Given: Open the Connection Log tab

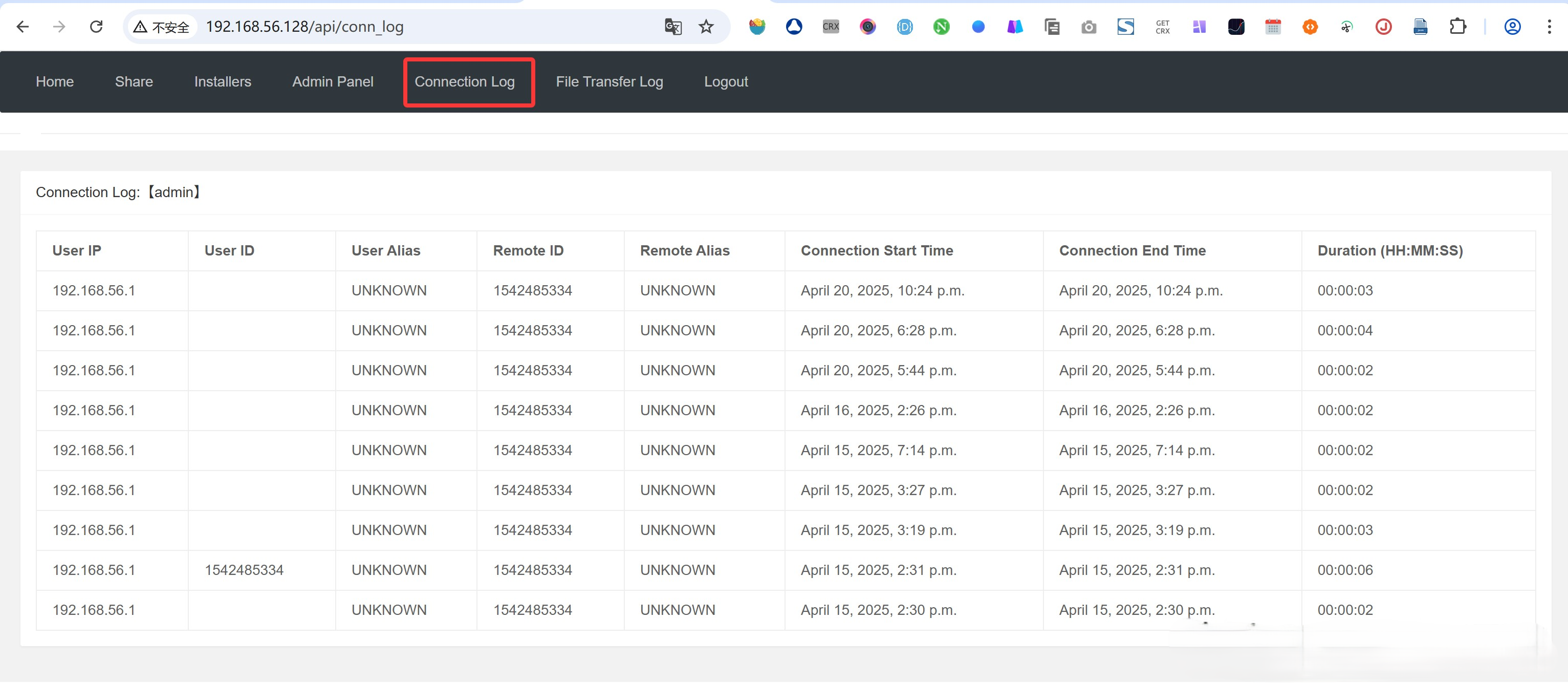Looking at the screenshot, I should 465,81.
